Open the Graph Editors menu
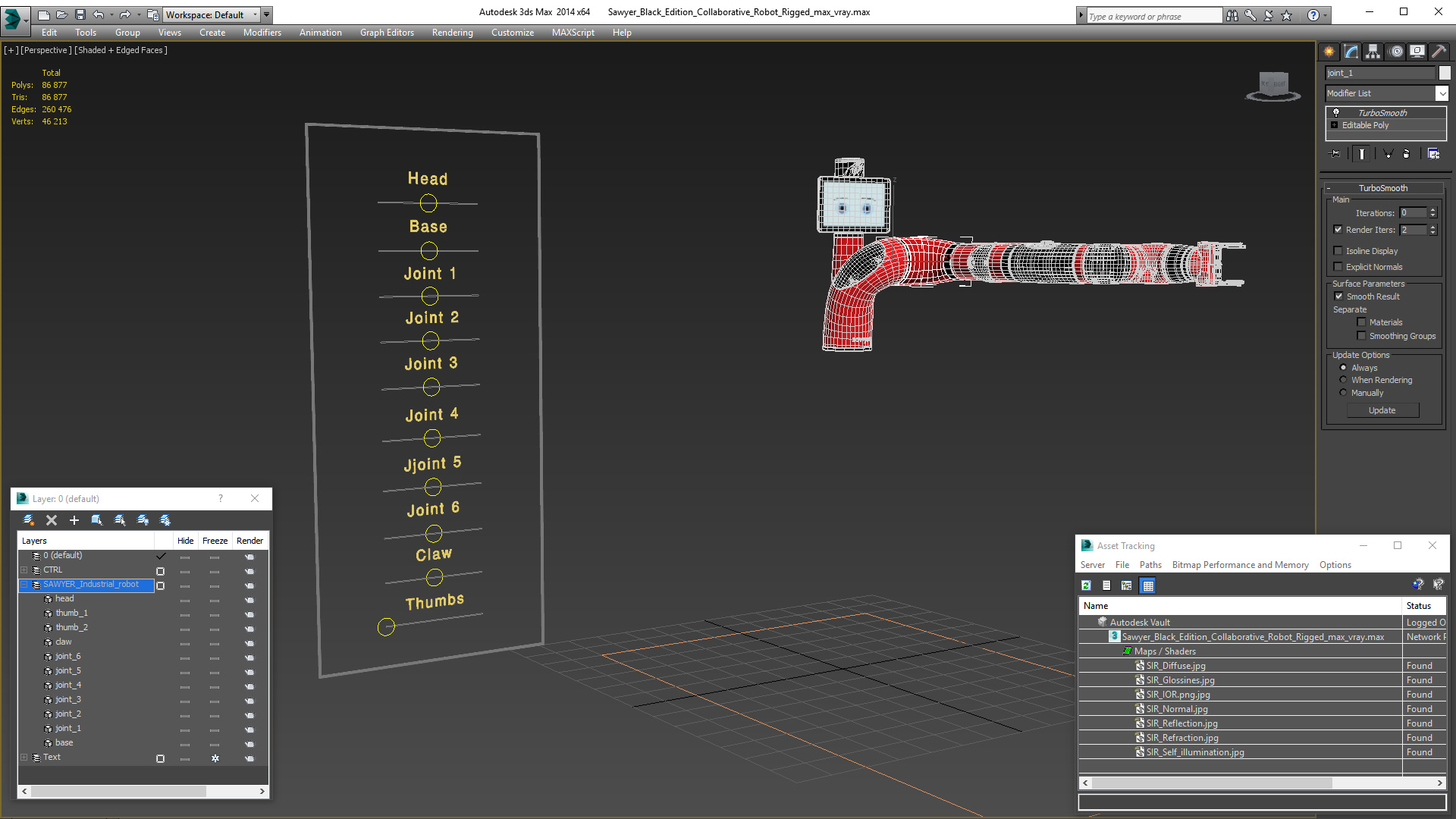The height and width of the screenshot is (819, 1456). [387, 33]
